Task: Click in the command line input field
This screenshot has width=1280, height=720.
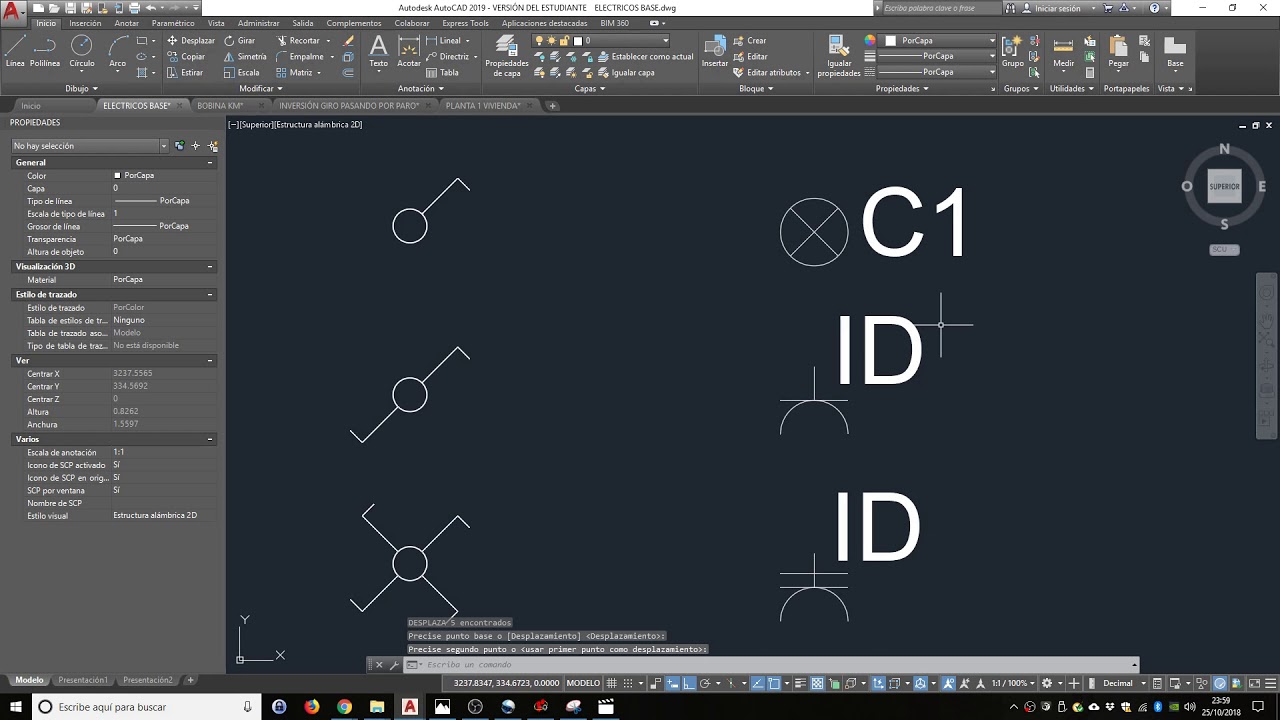Action: [775, 665]
